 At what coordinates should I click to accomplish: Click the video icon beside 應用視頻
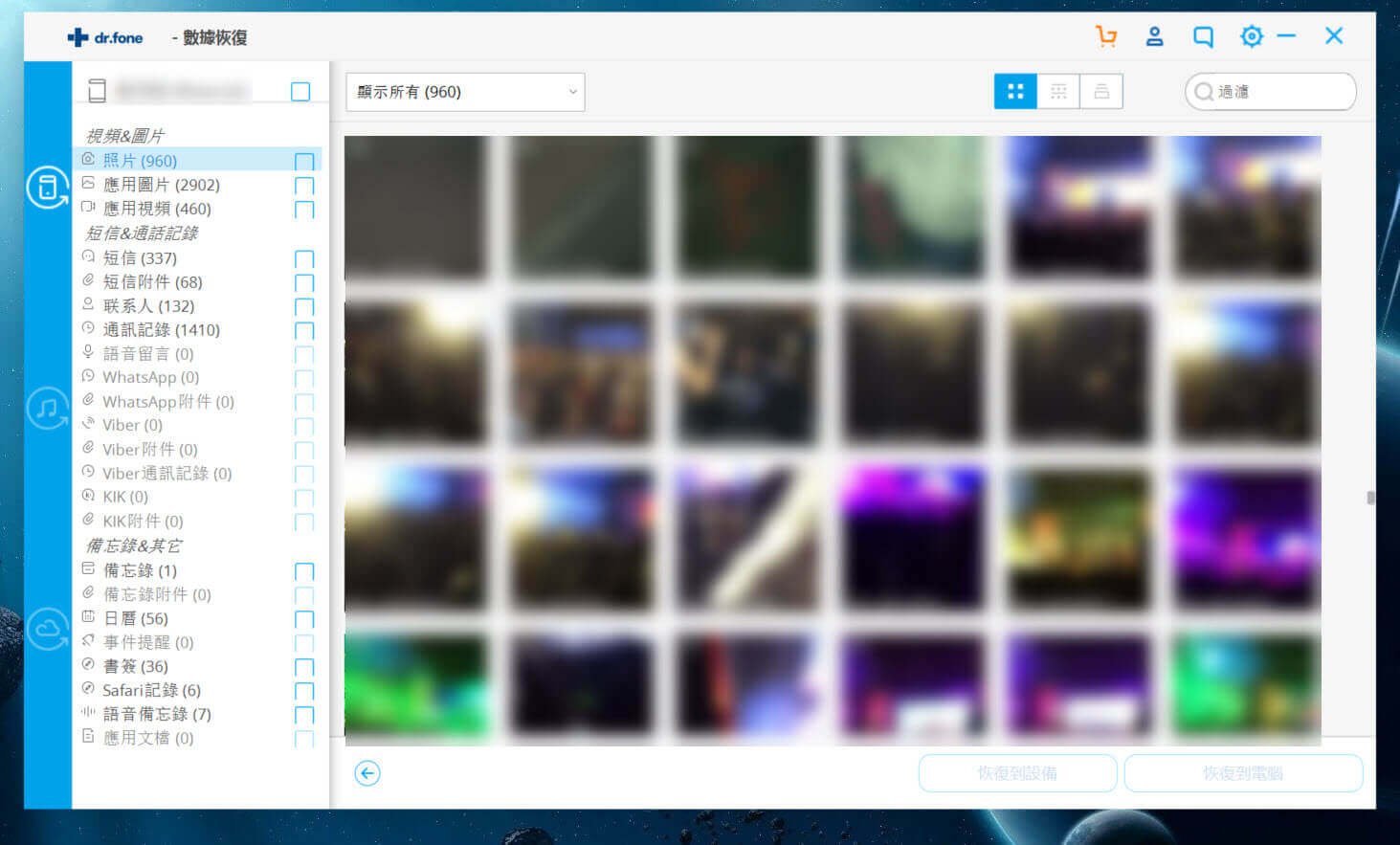click(88, 207)
